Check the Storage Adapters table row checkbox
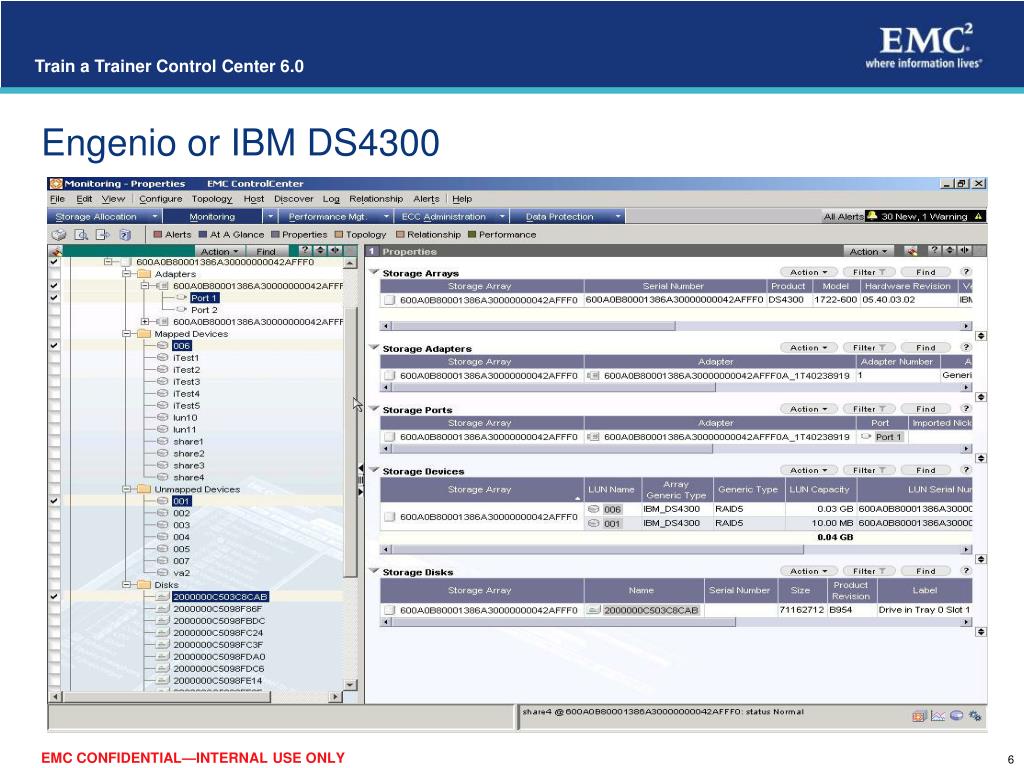1024x768 pixels. 390,376
